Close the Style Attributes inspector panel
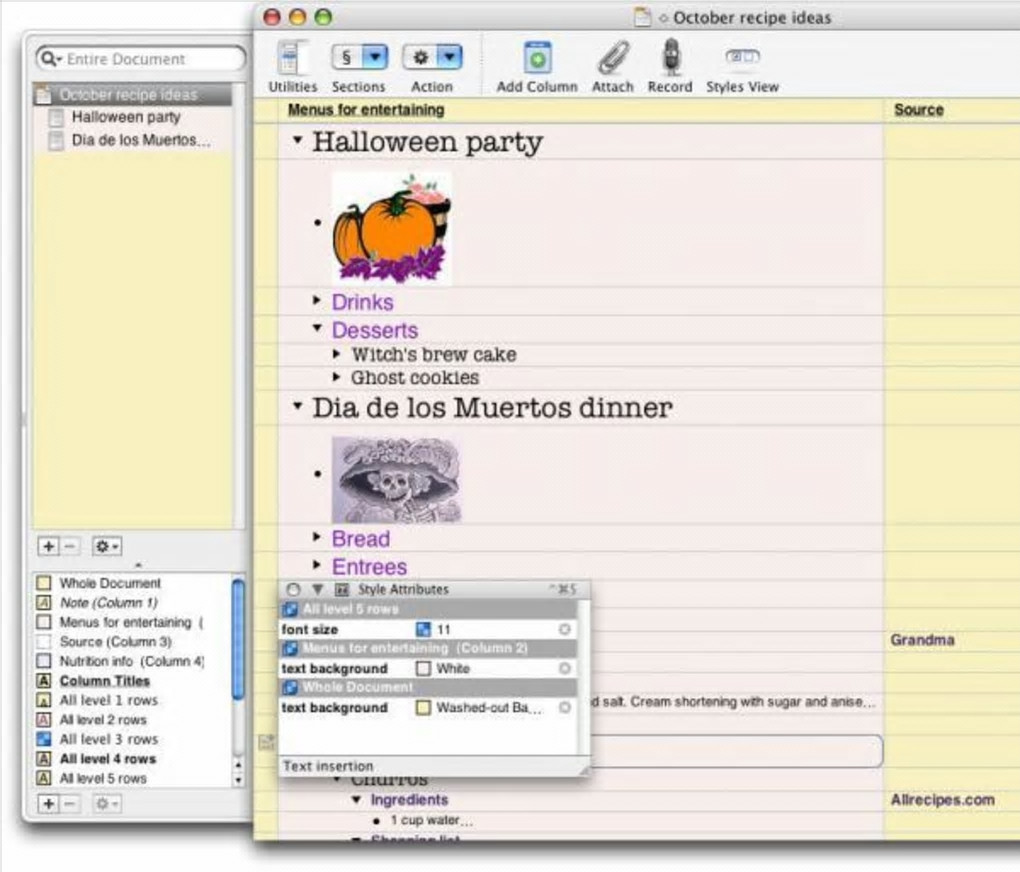 (x=293, y=590)
